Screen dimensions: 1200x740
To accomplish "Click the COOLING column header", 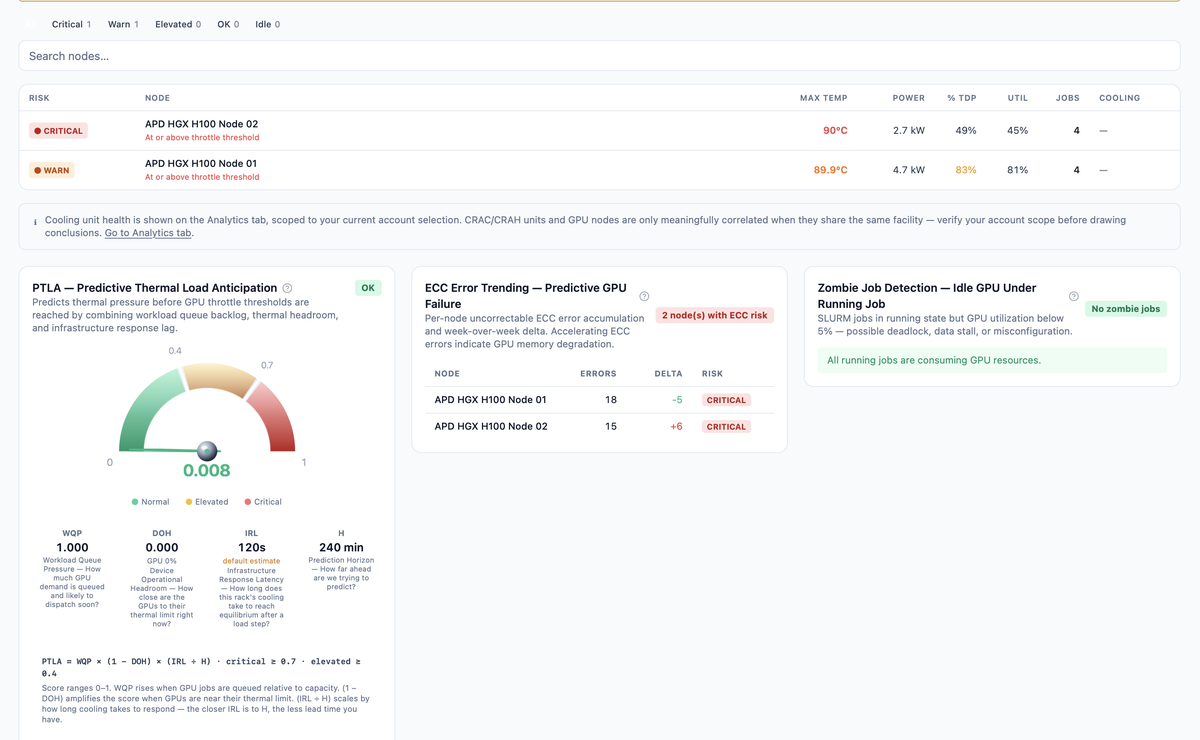I will [1119, 98].
